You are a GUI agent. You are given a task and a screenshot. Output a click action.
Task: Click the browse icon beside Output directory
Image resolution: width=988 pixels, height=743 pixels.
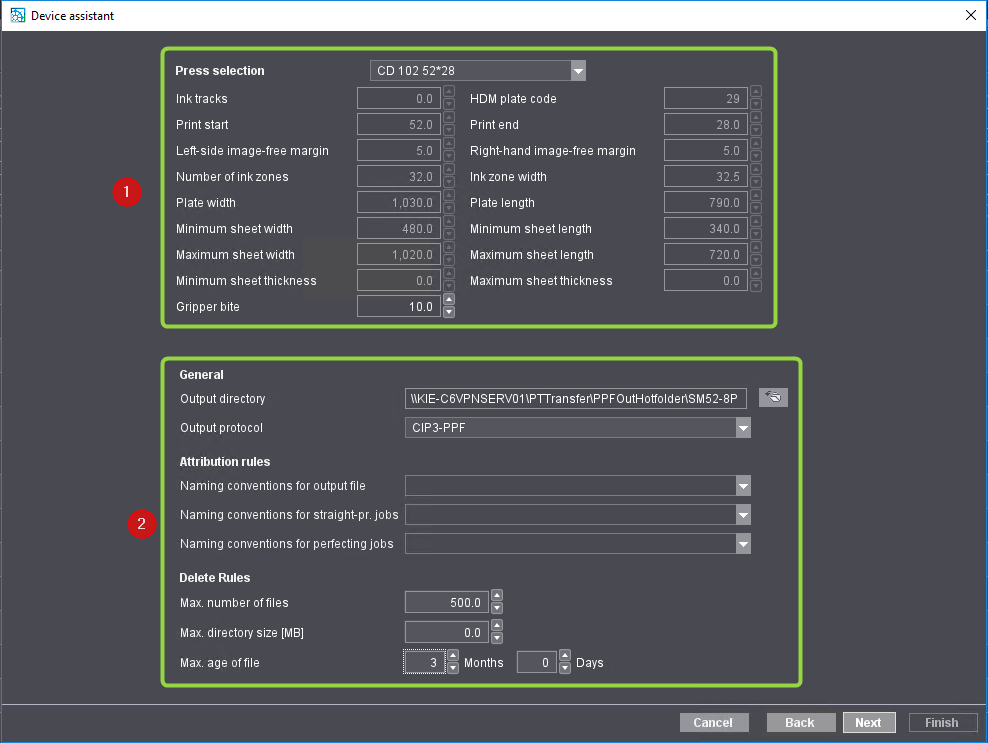(773, 398)
